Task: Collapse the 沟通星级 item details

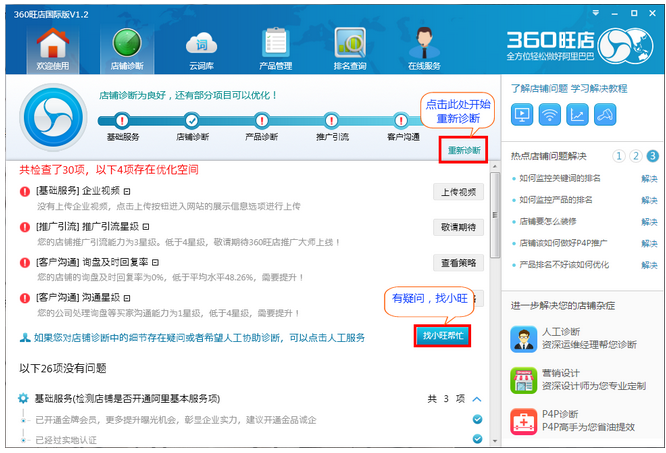Action: (127, 298)
